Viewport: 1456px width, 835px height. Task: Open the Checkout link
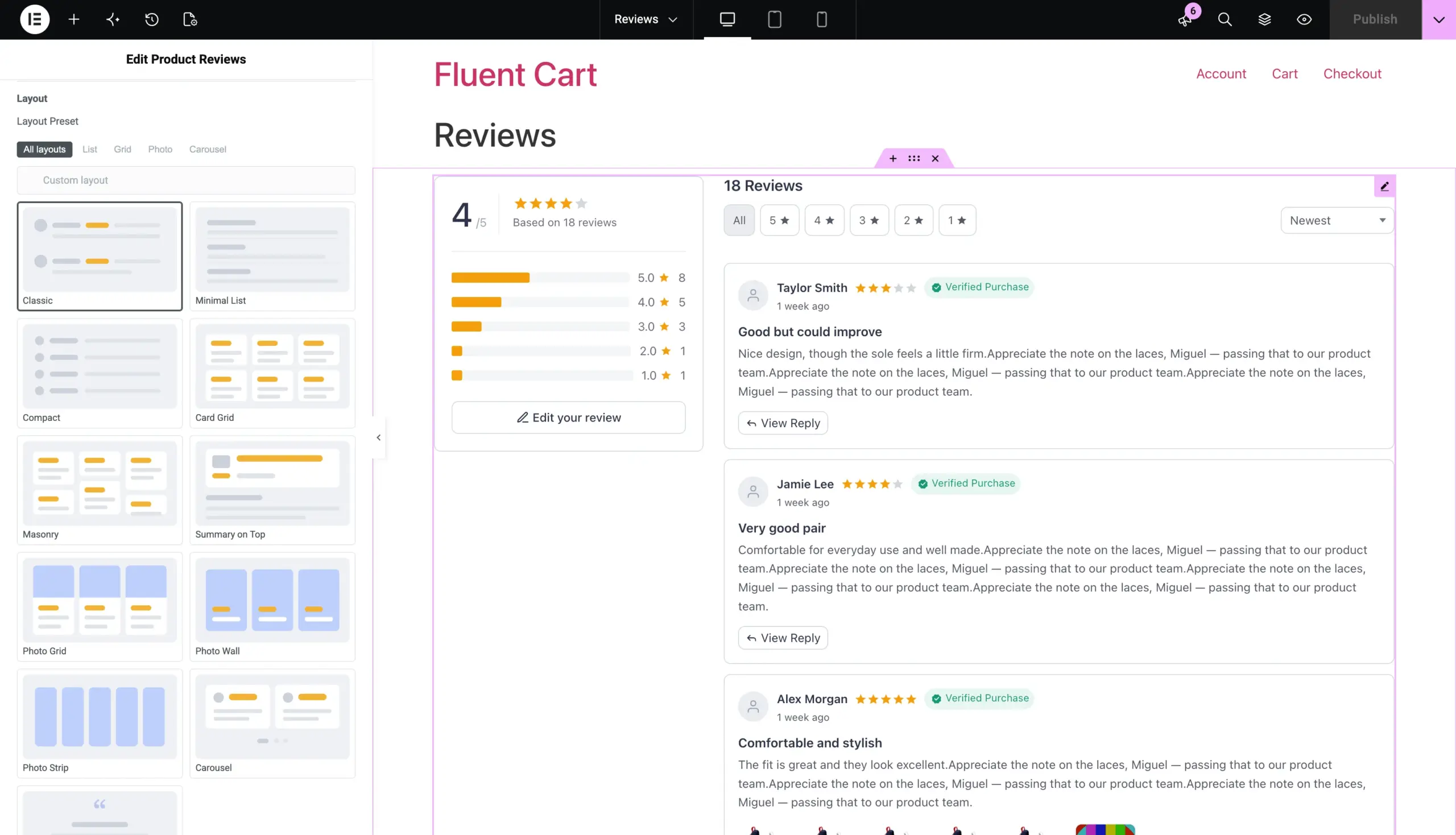[x=1352, y=74]
